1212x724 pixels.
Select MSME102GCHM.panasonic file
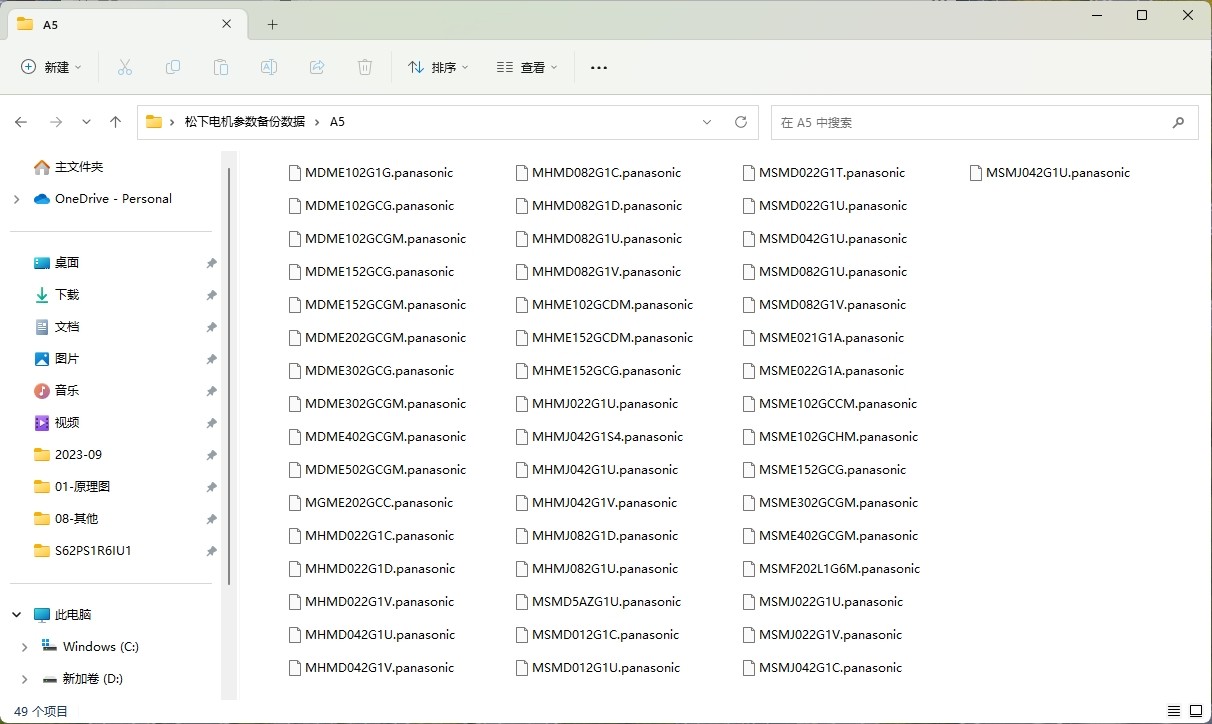(830, 437)
